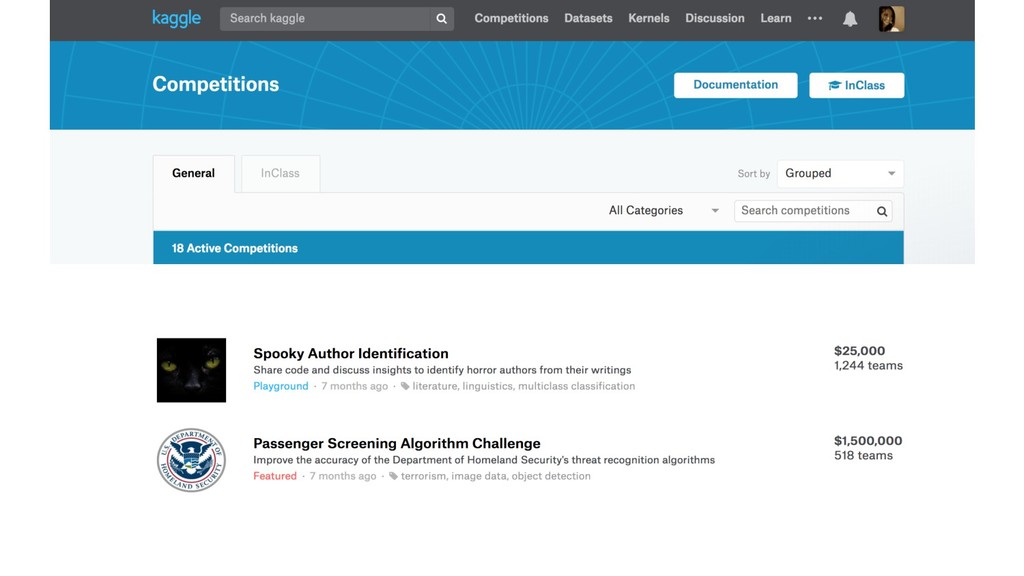Click the Documentation button

tap(735, 85)
